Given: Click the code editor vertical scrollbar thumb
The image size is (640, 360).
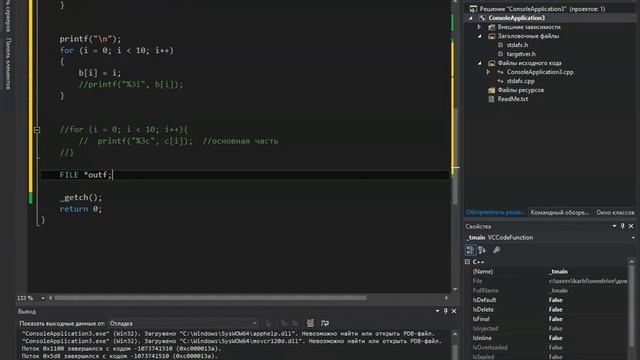Looking at the screenshot, I should pyautogui.click(x=455, y=156).
